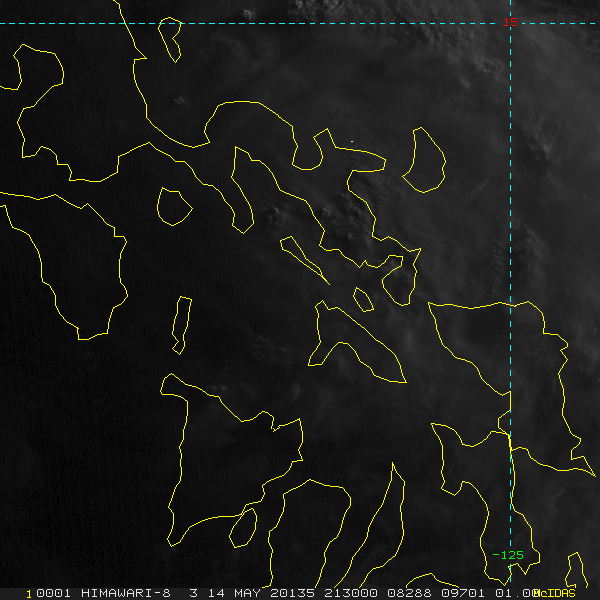
Task: Click the green -125 longitude label
Action: pyautogui.click(x=508, y=555)
